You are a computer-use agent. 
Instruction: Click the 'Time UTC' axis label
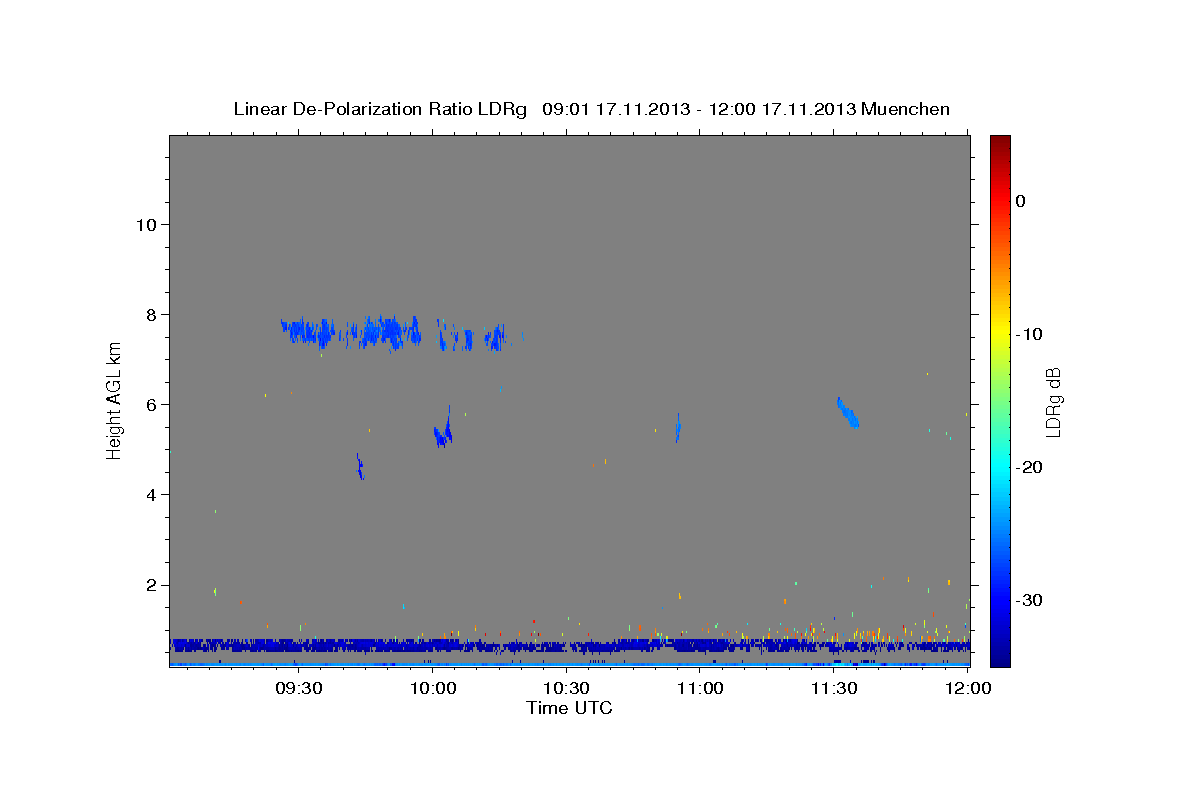[569, 708]
